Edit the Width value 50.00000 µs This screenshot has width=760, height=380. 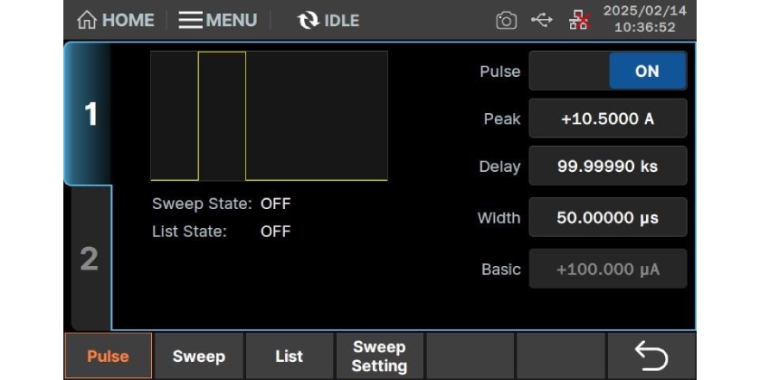608,218
